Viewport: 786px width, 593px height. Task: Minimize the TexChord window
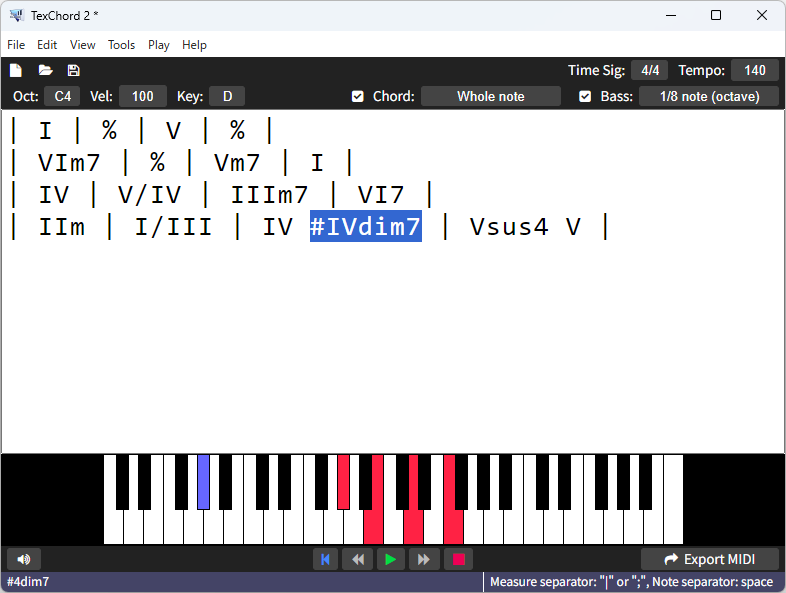671,16
